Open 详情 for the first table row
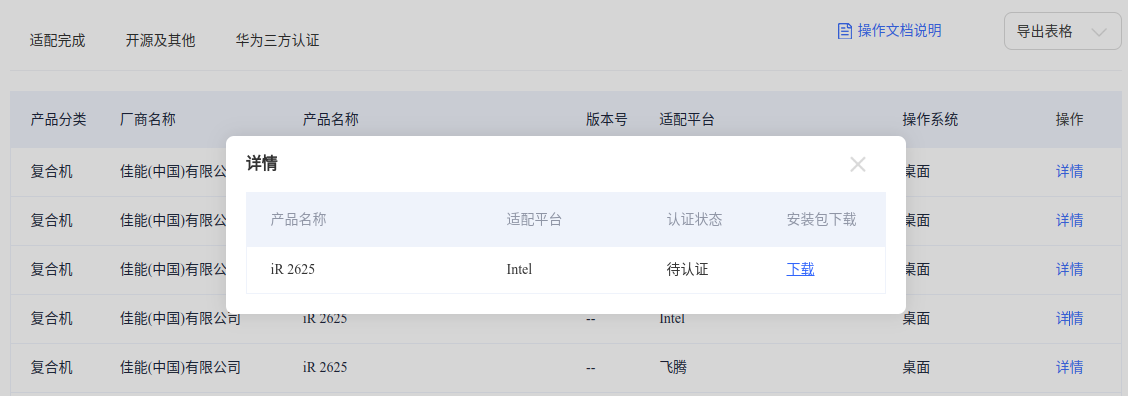The width and height of the screenshot is (1128, 396). click(x=1069, y=171)
